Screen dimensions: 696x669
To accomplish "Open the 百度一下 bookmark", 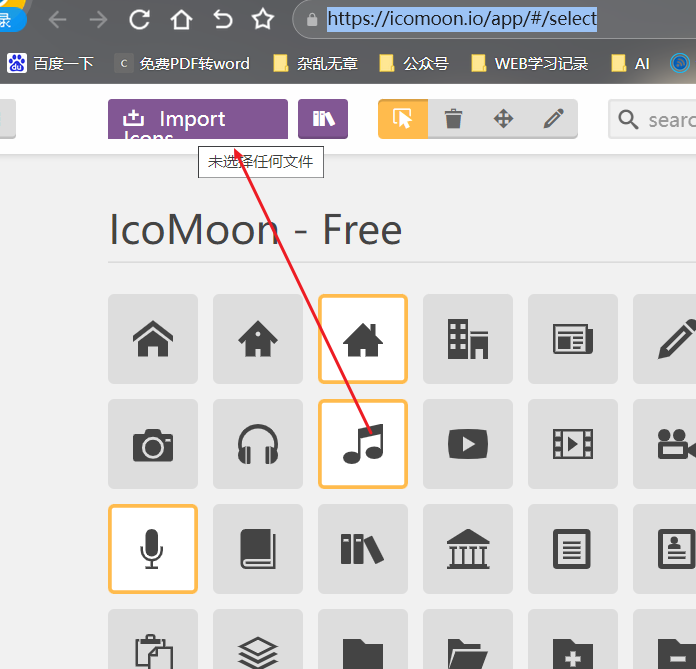I will point(51,63).
